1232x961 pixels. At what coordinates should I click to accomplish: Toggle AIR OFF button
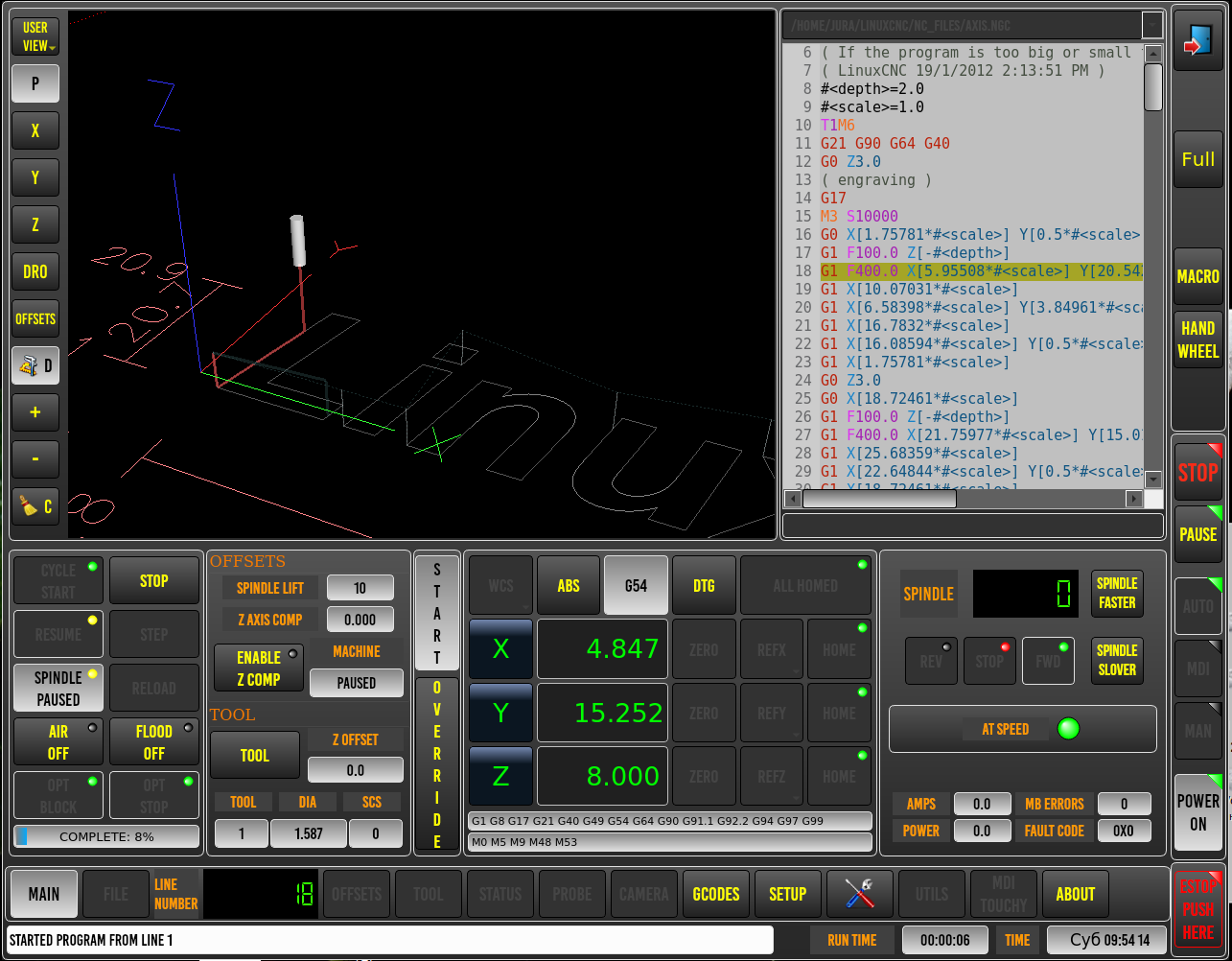[58, 742]
